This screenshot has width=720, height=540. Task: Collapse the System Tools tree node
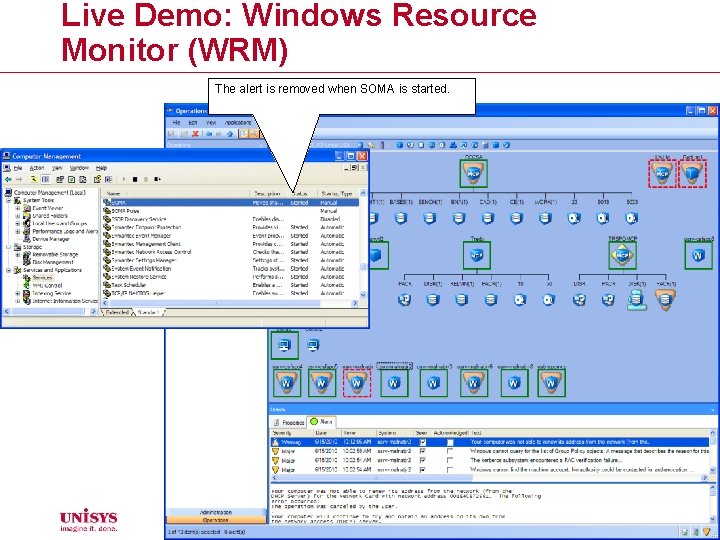[8, 201]
